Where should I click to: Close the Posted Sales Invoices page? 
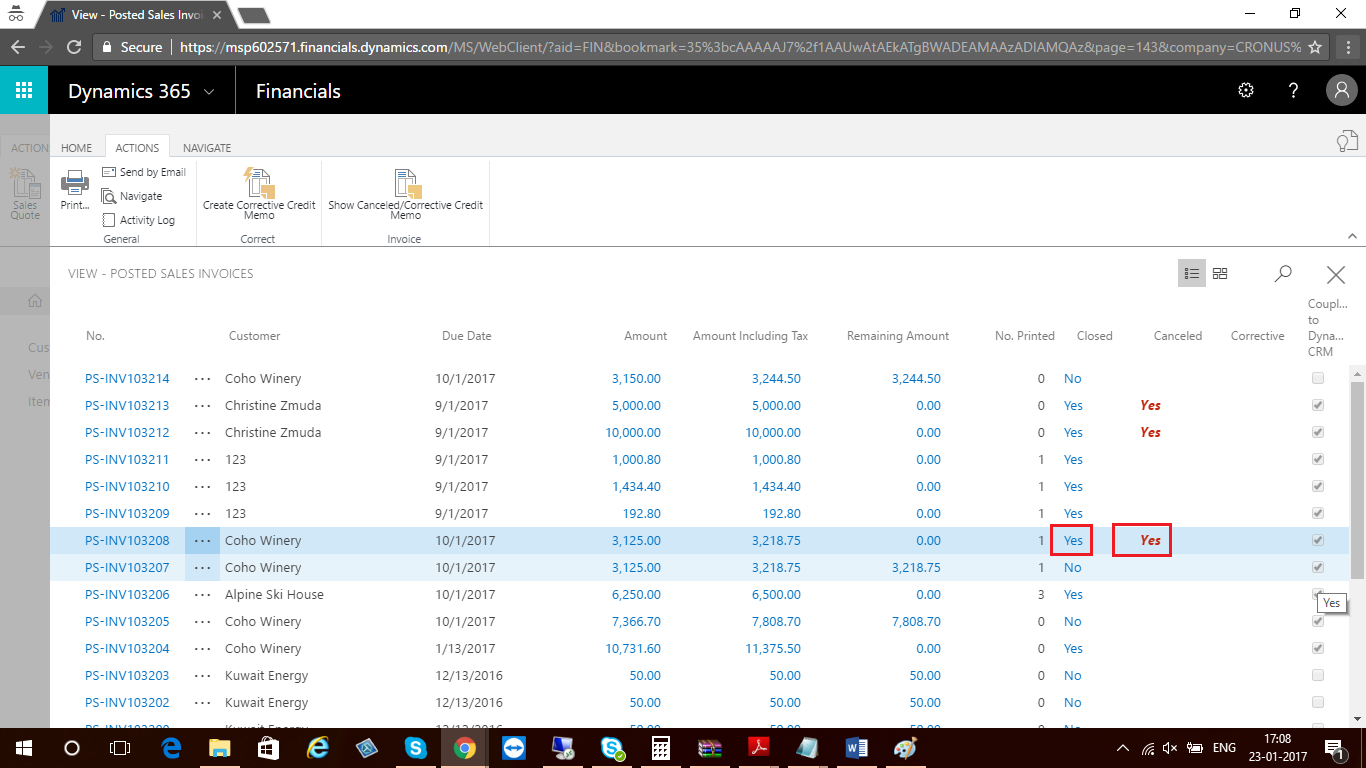pos(1335,274)
